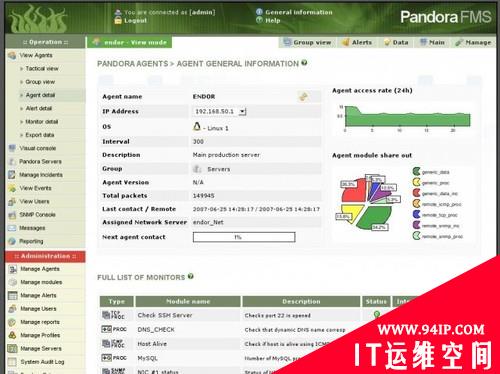The image size is (500, 374).
Task: Click green status indicator for Check SSH Server
Action: (x=377, y=314)
